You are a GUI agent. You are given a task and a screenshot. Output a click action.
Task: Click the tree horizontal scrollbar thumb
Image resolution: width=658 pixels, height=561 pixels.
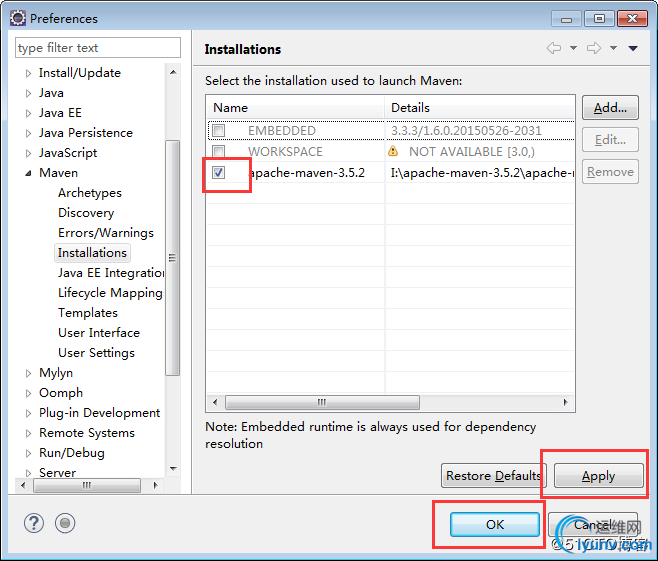tap(87, 485)
